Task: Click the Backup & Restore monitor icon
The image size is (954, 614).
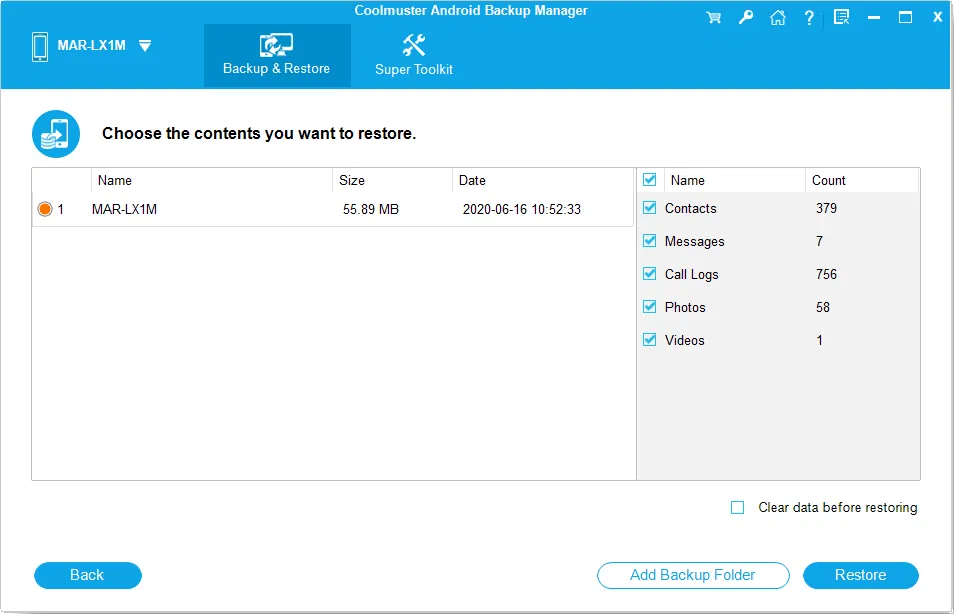Action: click(276, 45)
